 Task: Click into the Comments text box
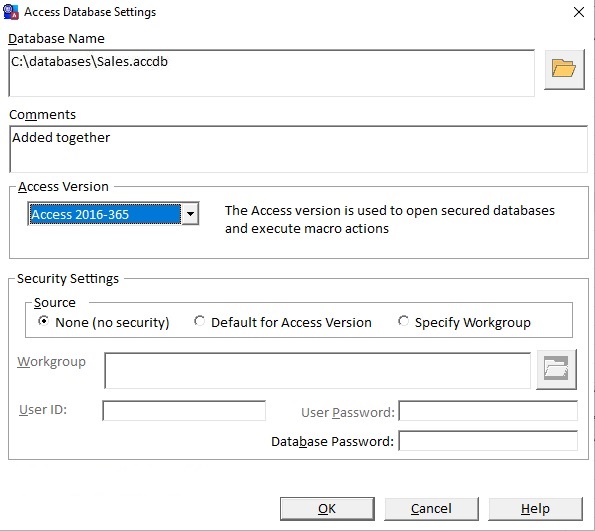[x=298, y=149]
